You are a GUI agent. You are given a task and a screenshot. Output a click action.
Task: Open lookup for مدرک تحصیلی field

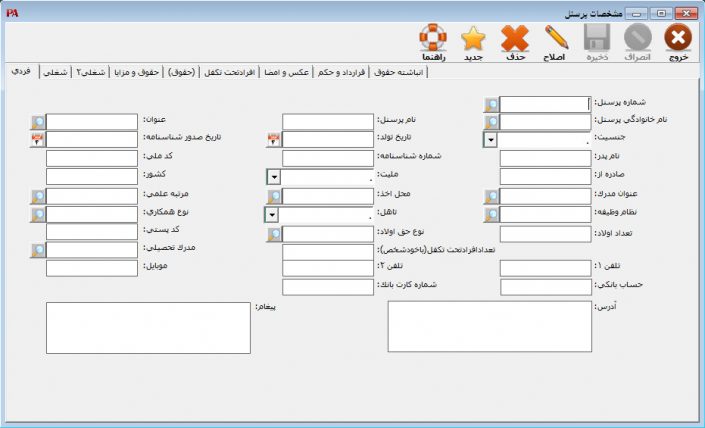[x=38, y=250]
